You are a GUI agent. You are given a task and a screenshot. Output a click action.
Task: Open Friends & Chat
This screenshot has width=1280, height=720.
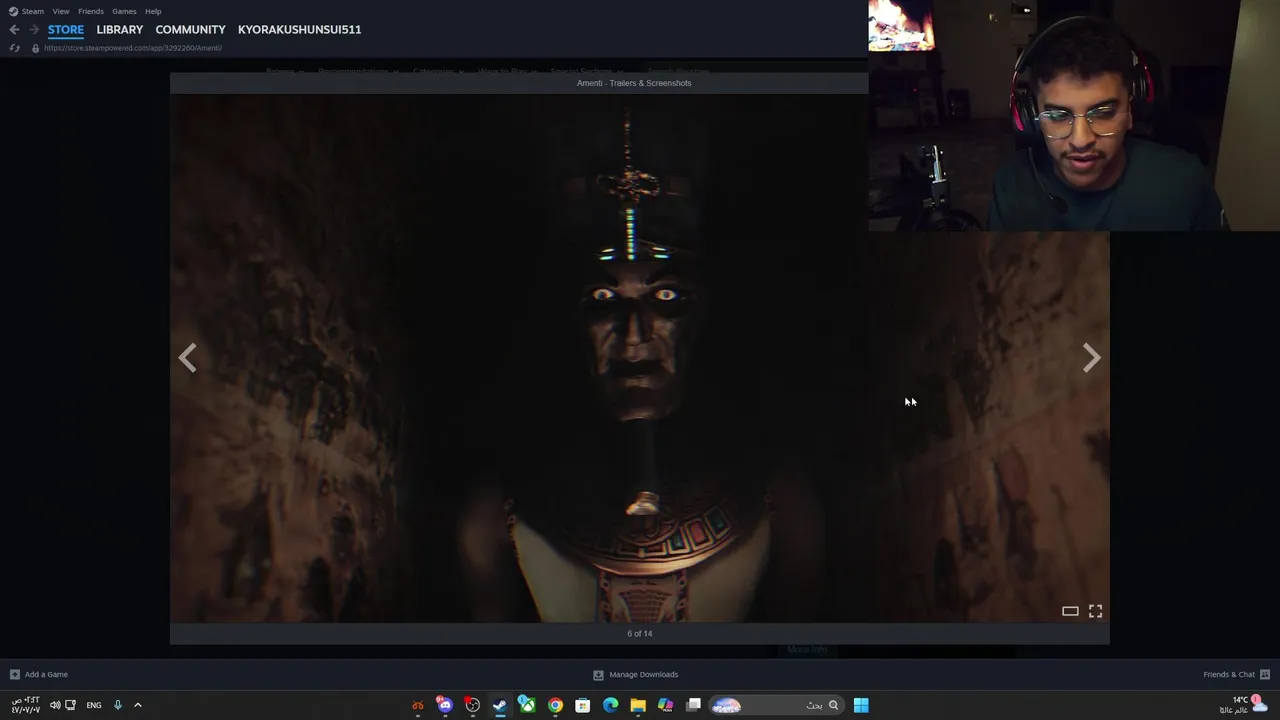(1236, 674)
